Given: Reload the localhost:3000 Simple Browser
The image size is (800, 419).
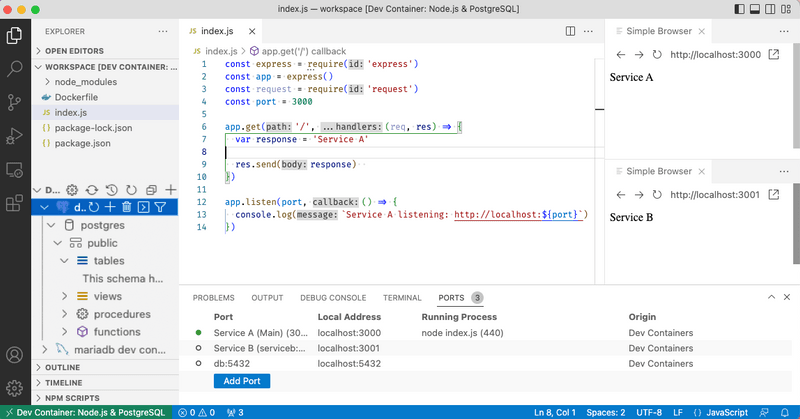Looking at the screenshot, I should (657, 55).
